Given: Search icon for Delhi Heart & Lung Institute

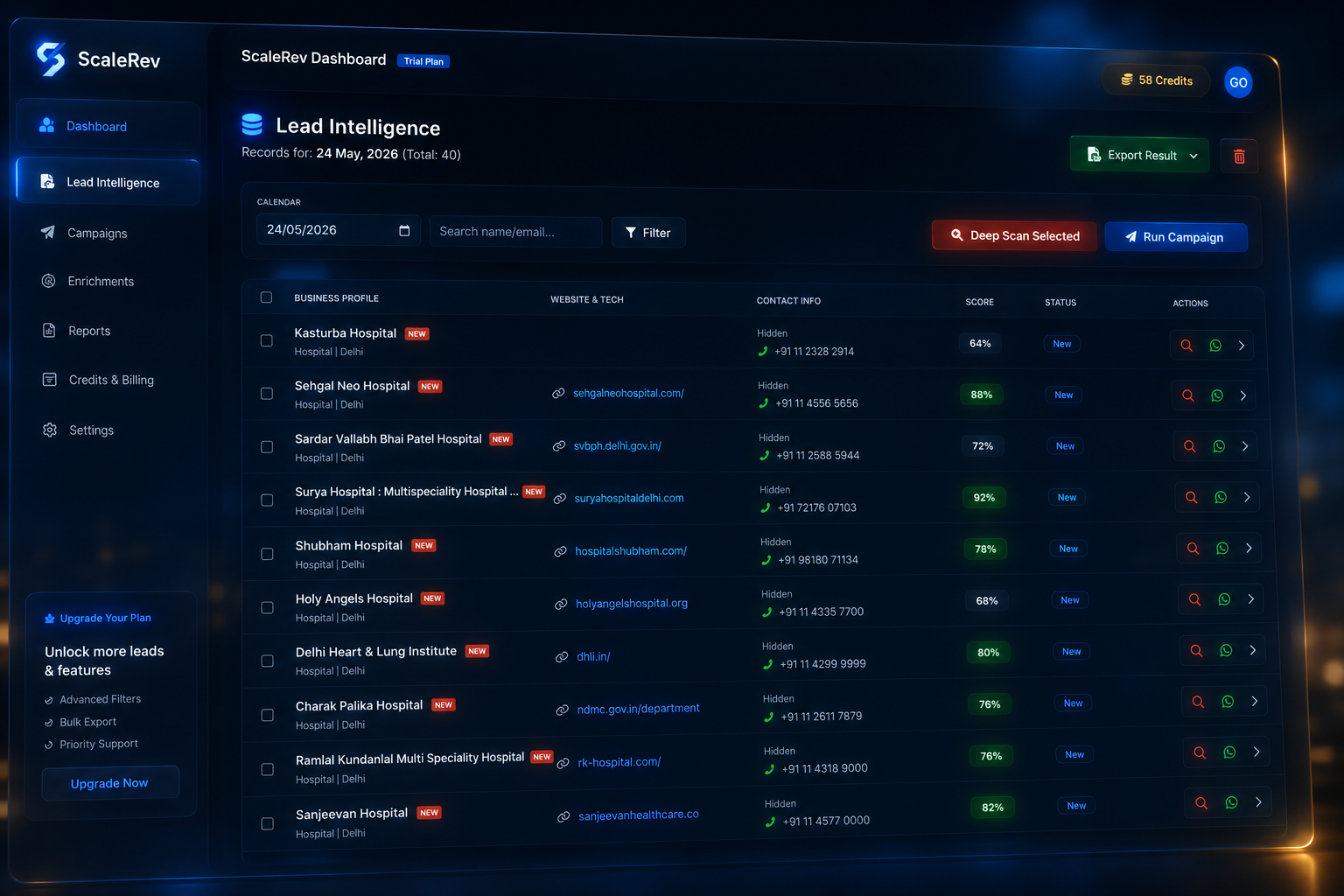Looking at the screenshot, I should point(1196,651).
